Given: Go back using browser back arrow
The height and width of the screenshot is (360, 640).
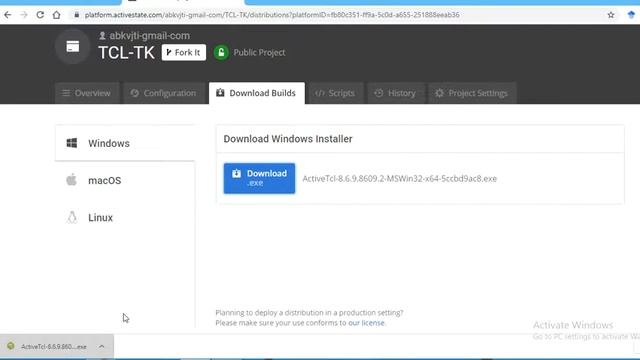Looking at the screenshot, I should point(8,15).
